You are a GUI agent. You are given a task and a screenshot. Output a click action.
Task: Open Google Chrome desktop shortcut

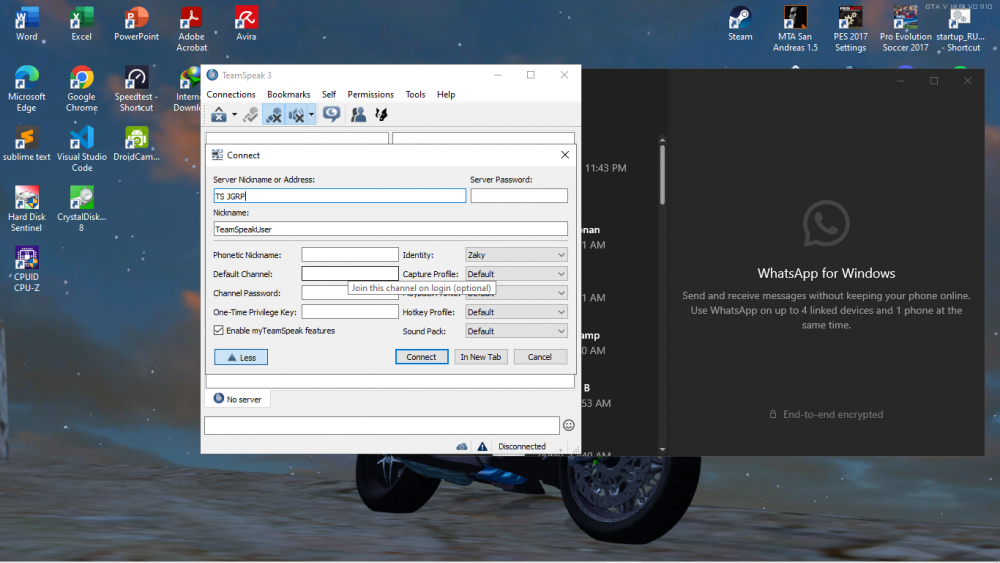[x=82, y=89]
